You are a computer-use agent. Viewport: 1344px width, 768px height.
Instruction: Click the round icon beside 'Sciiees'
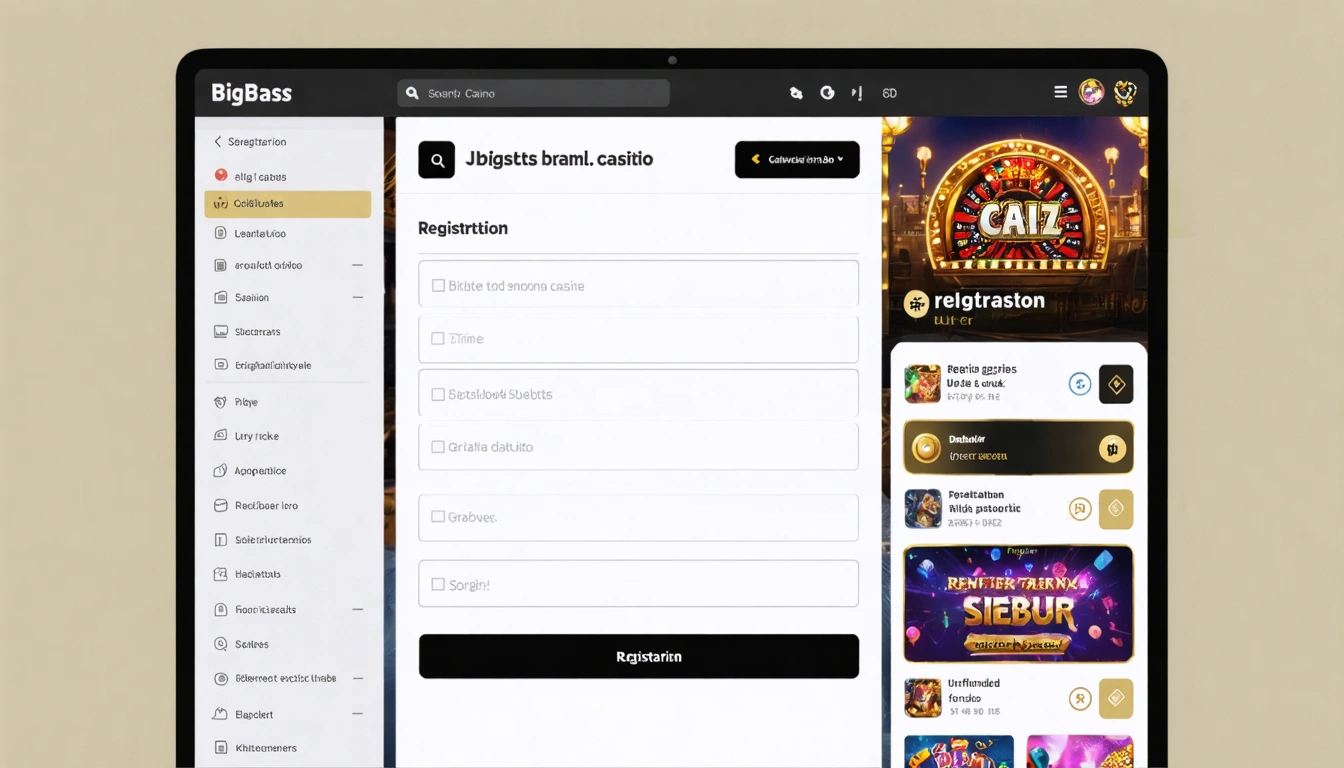point(221,644)
